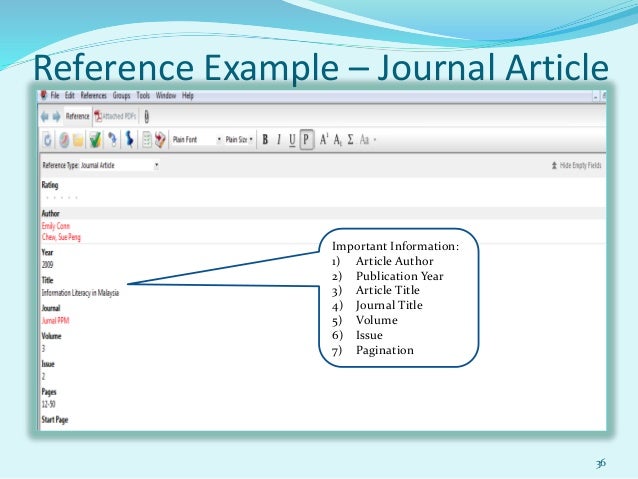Switch to the Attached PDFs tab
The width and height of the screenshot is (638, 479).
coord(115,116)
